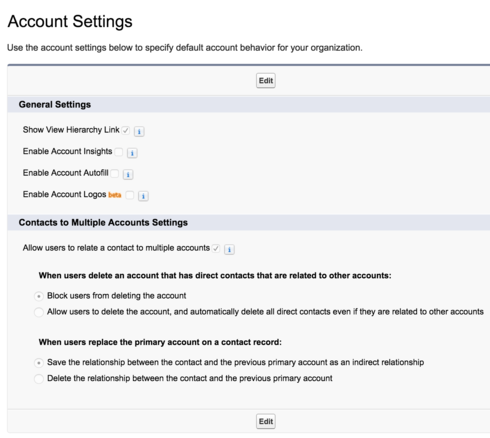The width and height of the screenshot is (490, 438).
Task: Click Contacts to Multiple Accounts Settings header
Action: [x=103, y=223]
